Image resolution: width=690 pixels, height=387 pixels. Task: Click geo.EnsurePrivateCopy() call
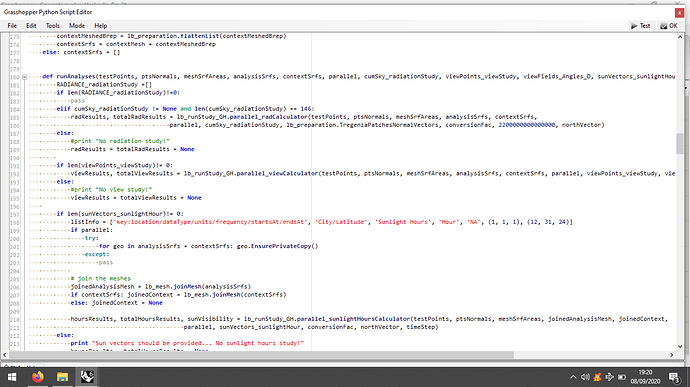(277, 246)
